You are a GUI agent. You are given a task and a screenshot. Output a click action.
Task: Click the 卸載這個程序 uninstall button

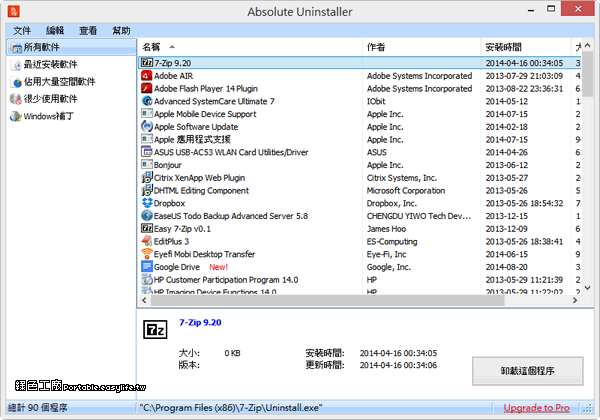point(528,371)
